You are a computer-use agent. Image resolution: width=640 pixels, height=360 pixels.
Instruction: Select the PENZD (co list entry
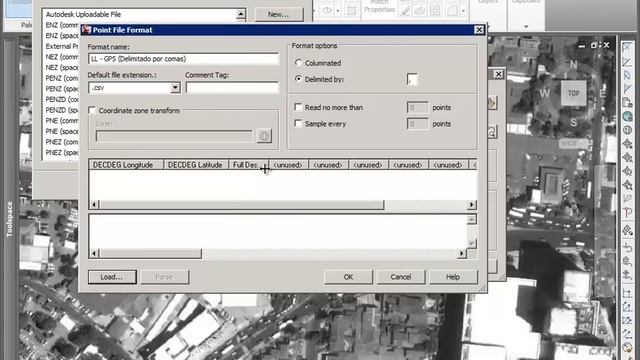pos(62,99)
